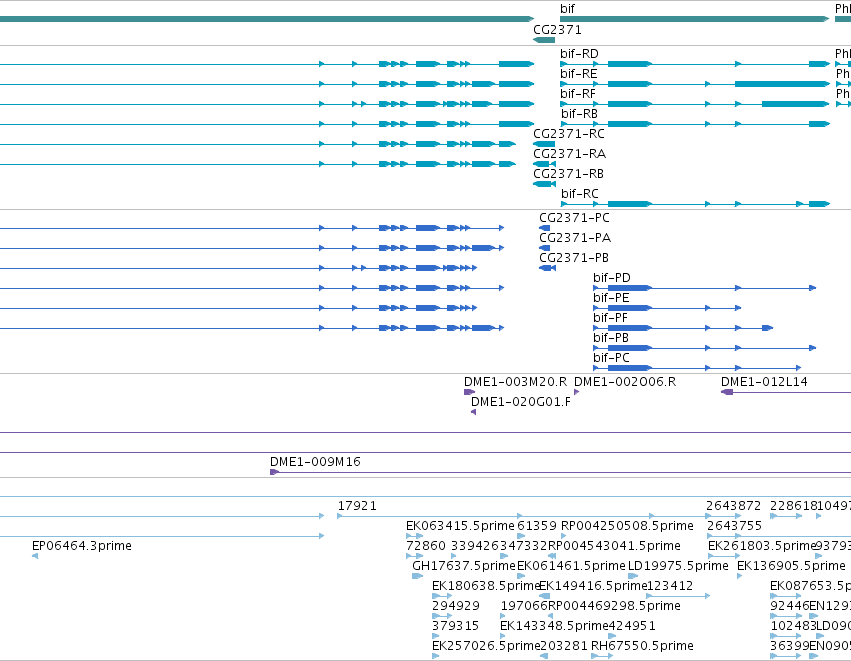Open EST EK061461.5prime
This screenshot has height=661, width=851.
571,566
